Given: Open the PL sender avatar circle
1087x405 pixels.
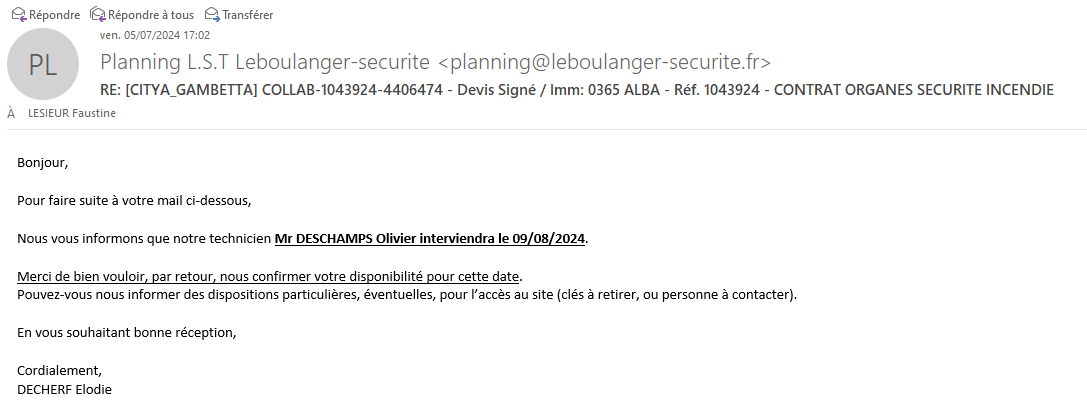Looking at the screenshot, I should pos(42,64).
